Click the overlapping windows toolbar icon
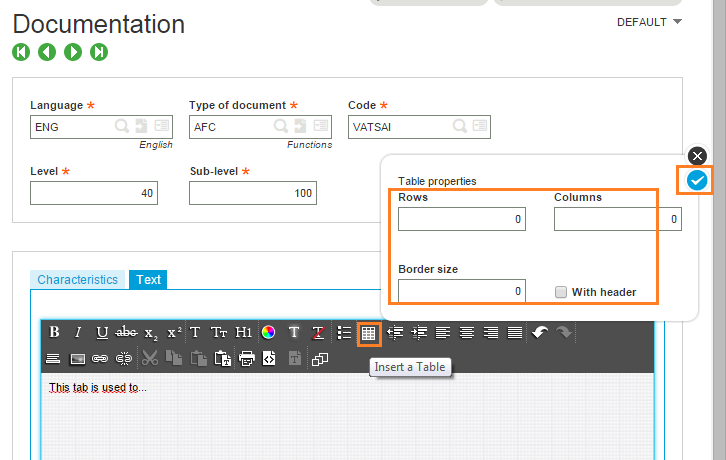The image size is (726, 460). pyautogui.click(x=320, y=359)
